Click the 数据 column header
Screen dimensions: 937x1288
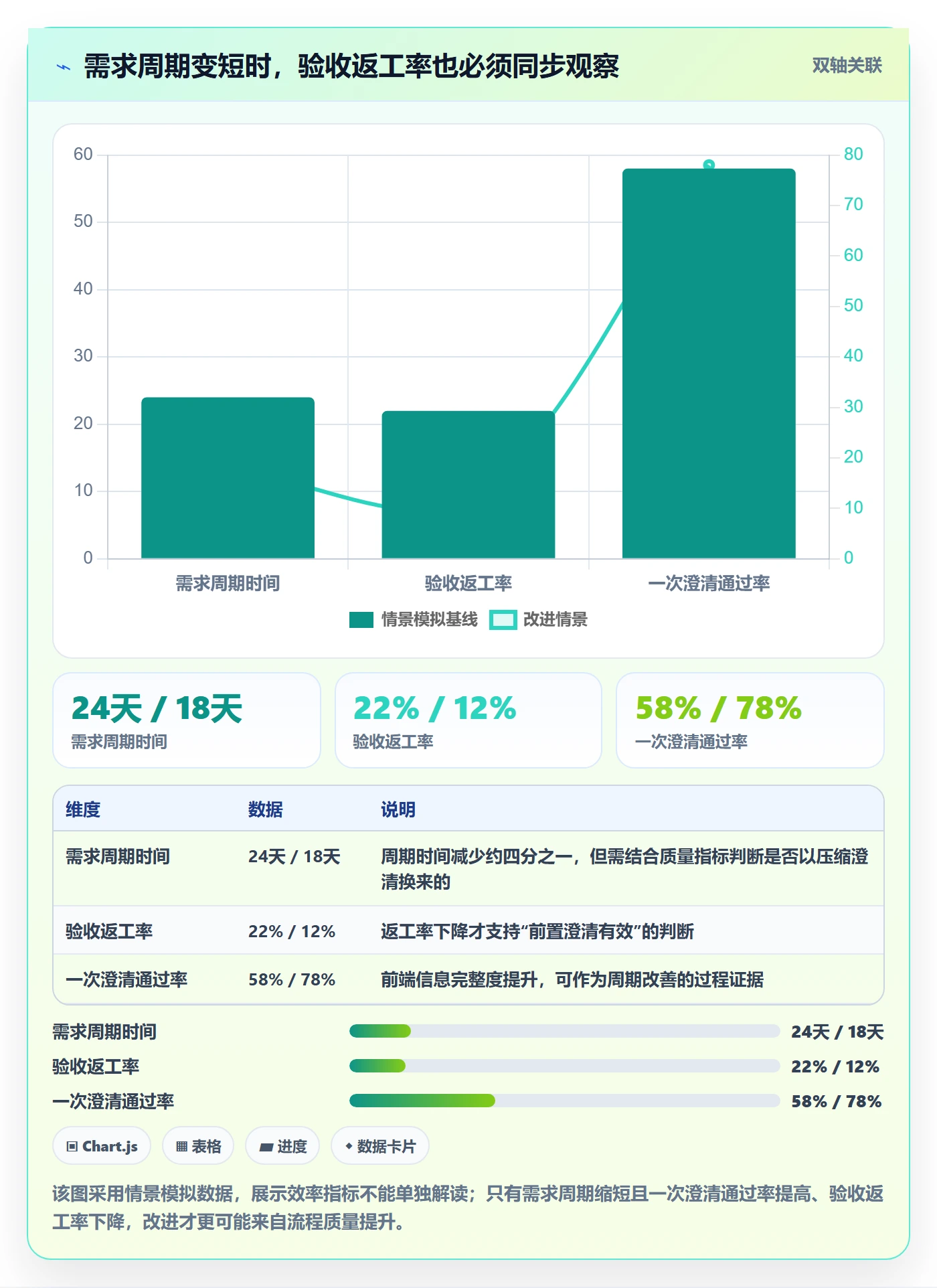pyautogui.click(x=265, y=809)
